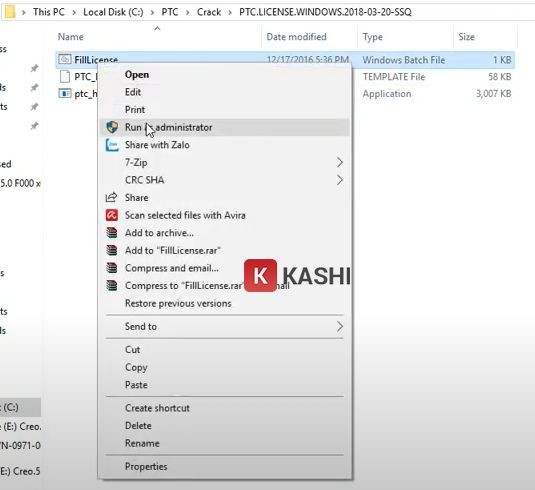
Task: Select Cut in the context menu
Action: click(225, 350)
